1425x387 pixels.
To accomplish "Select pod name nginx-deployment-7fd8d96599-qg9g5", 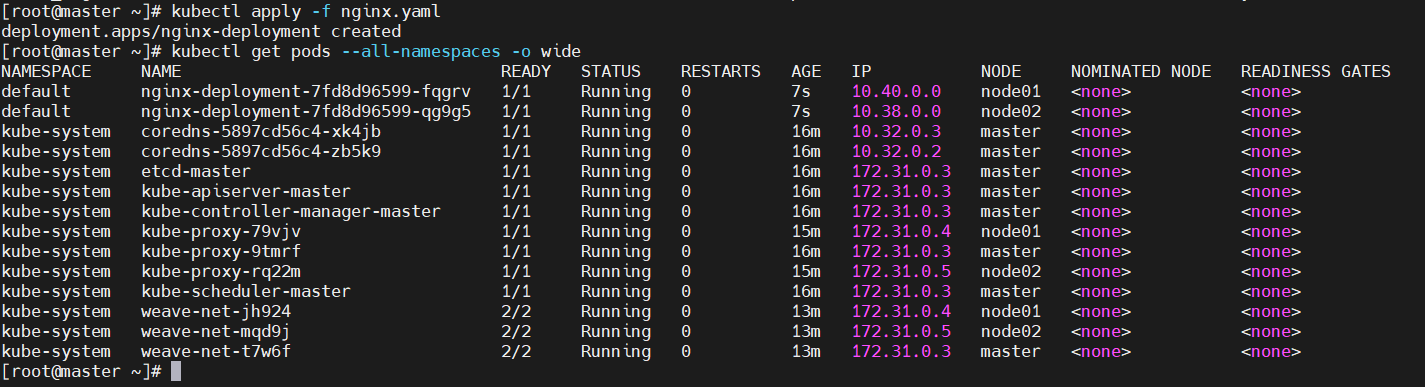I will [x=306, y=111].
